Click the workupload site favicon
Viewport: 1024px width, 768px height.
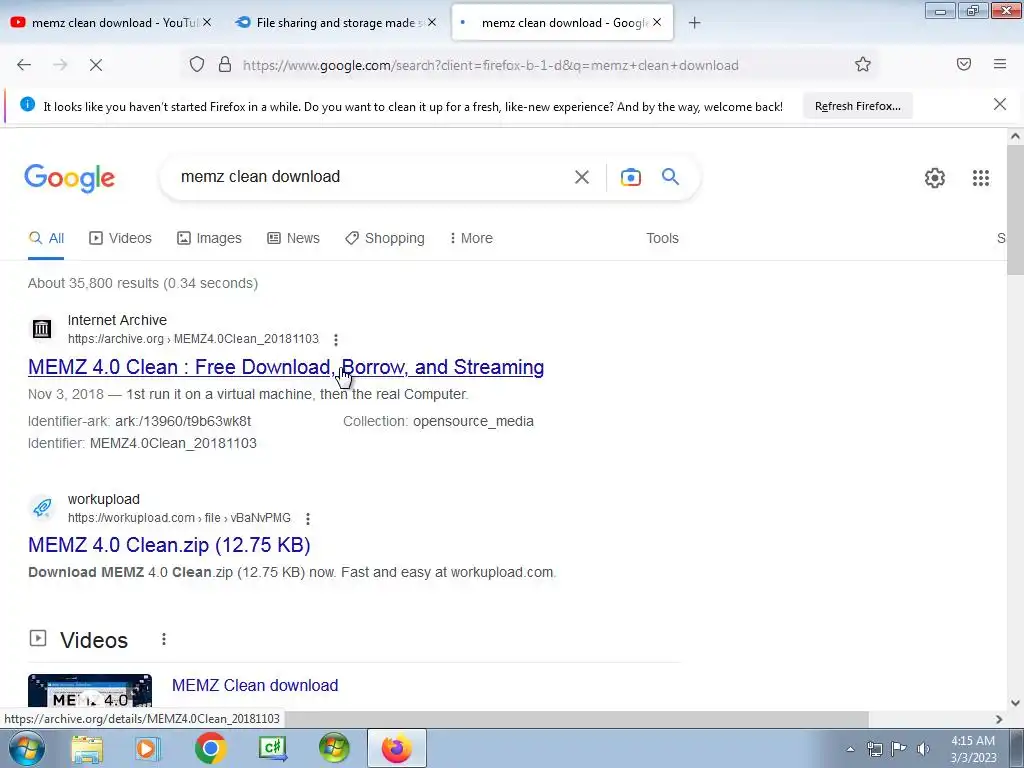click(x=42, y=507)
